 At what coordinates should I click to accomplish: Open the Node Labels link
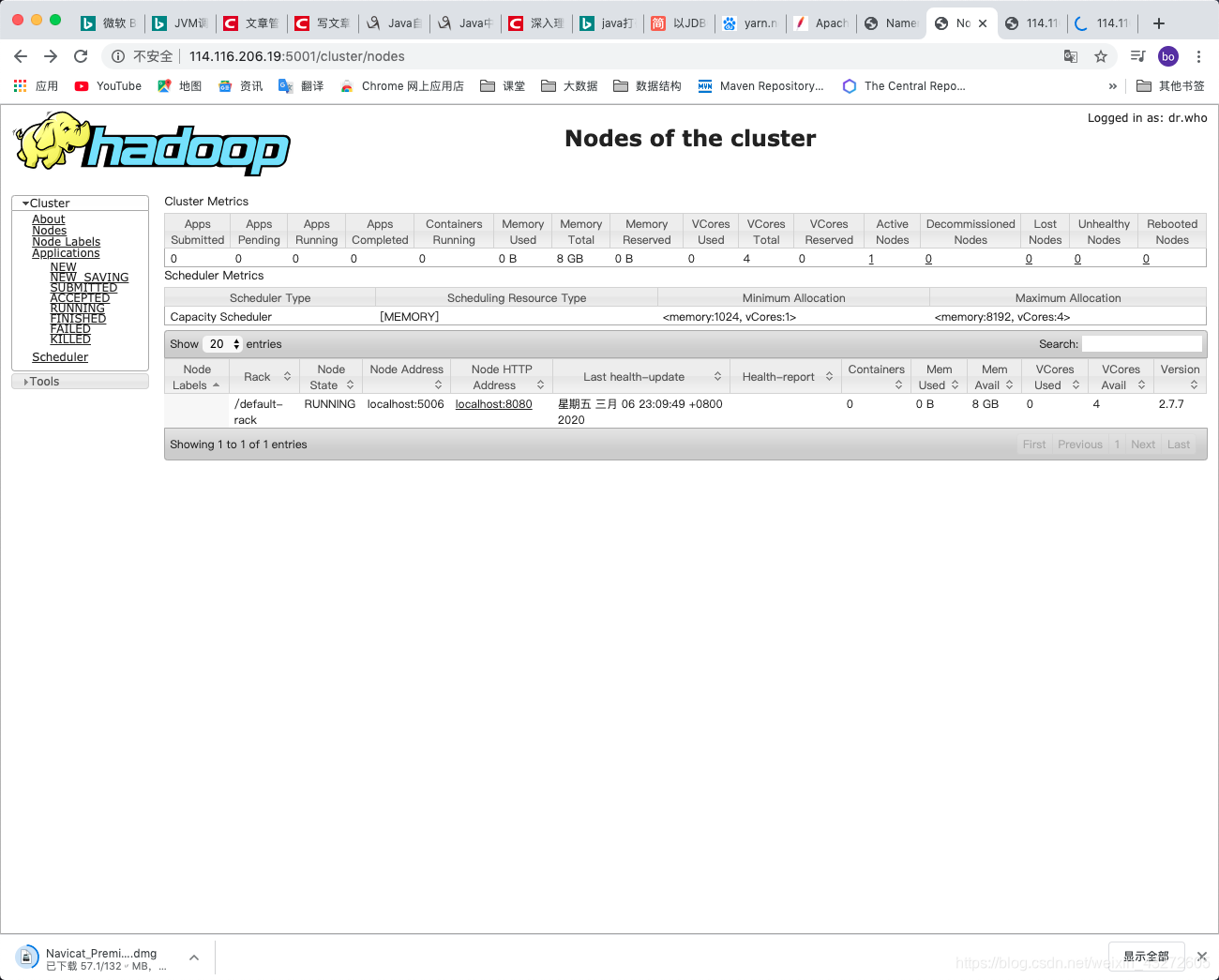pos(66,242)
